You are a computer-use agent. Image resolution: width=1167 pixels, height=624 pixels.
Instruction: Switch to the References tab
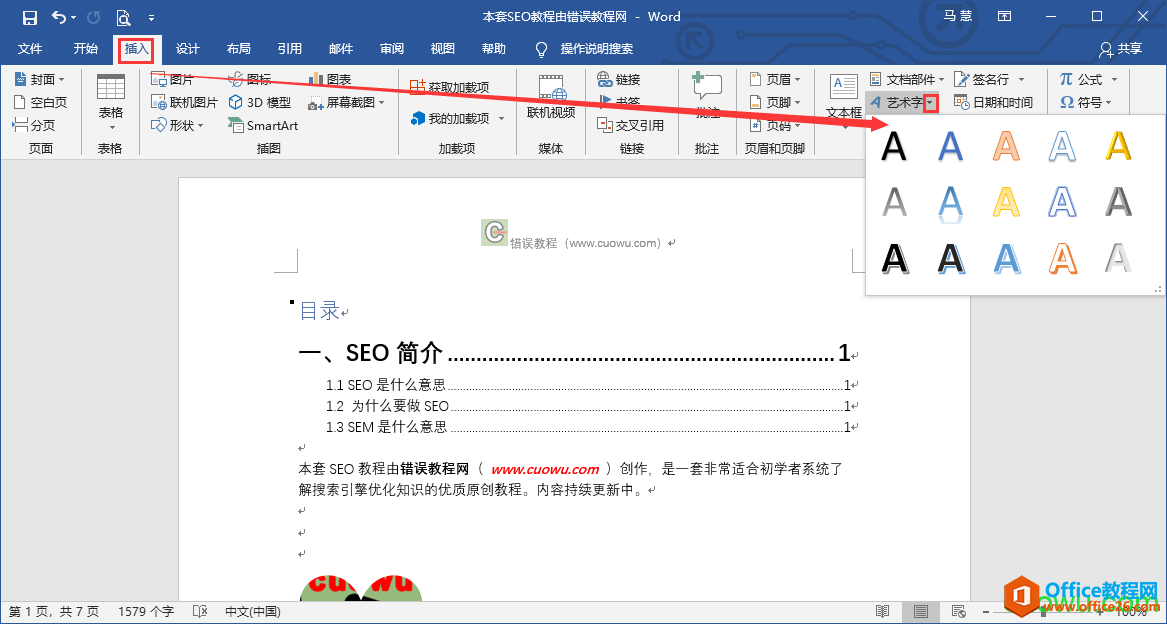pyautogui.click(x=290, y=48)
